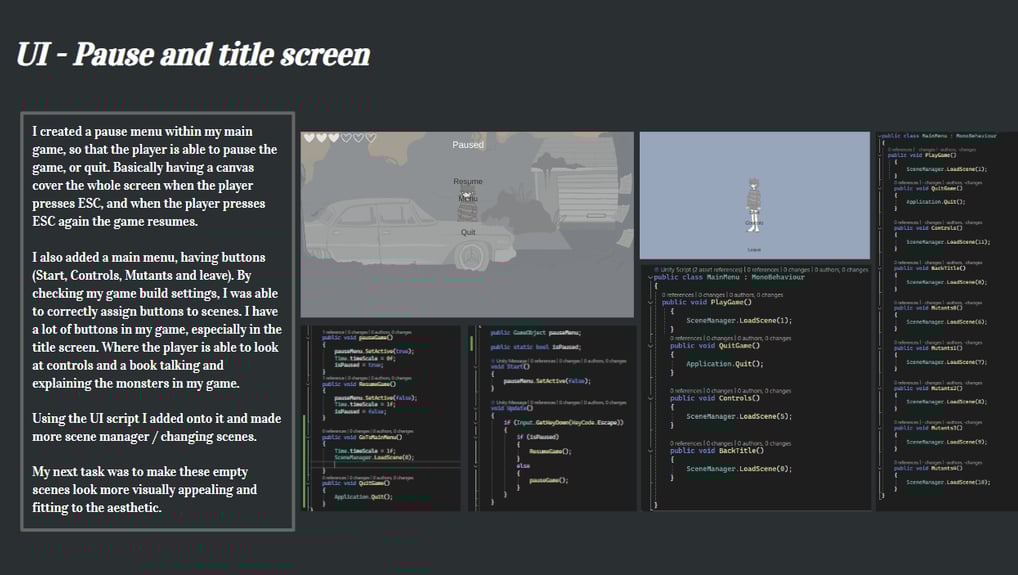Click the UI - Pause and title screen heading

tap(193, 55)
